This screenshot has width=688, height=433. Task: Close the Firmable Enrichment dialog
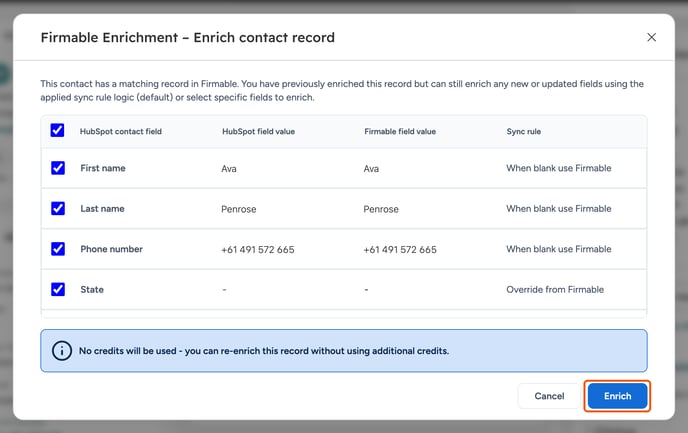[652, 37]
